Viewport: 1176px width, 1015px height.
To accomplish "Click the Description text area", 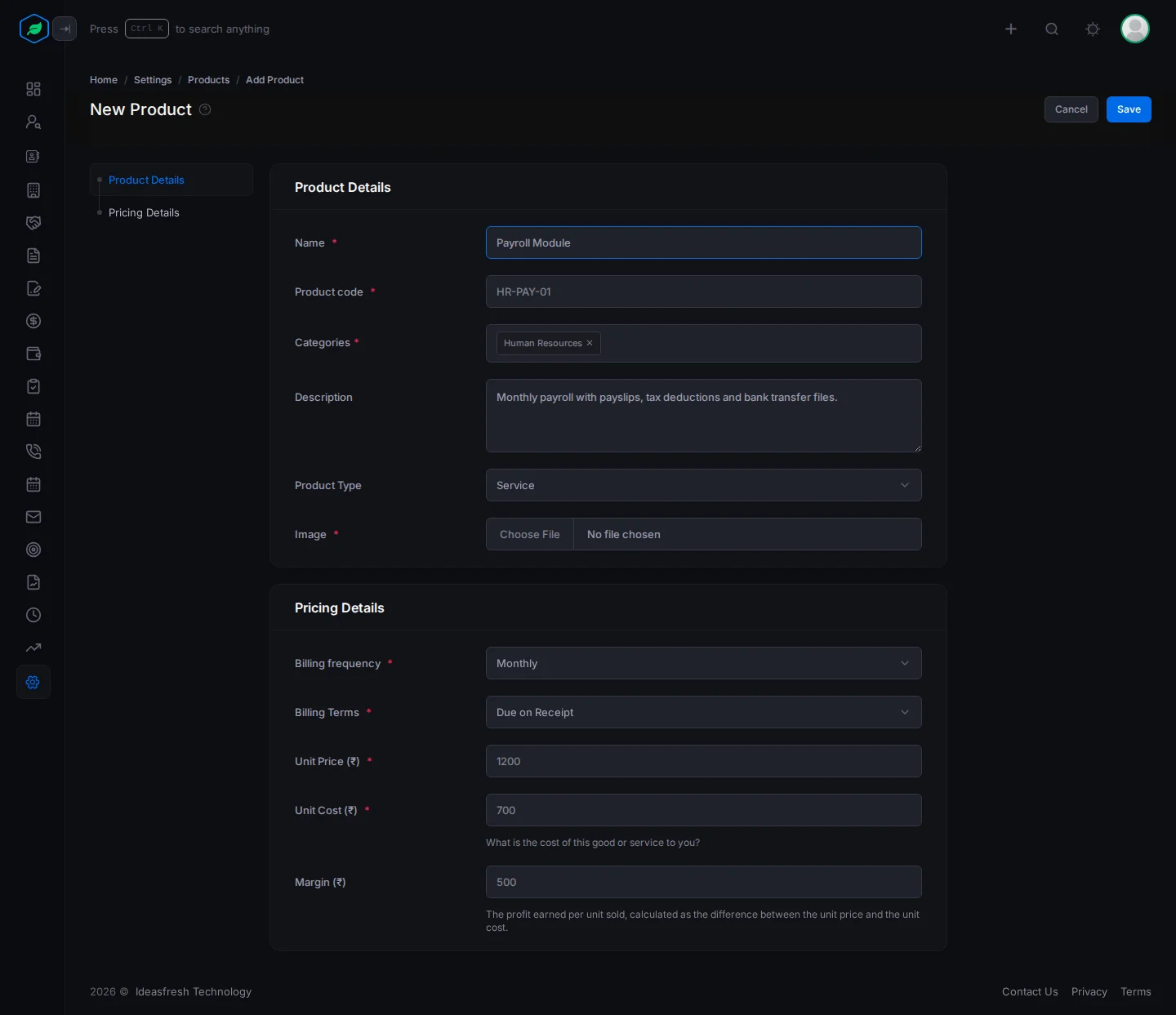I will point(704,416).
